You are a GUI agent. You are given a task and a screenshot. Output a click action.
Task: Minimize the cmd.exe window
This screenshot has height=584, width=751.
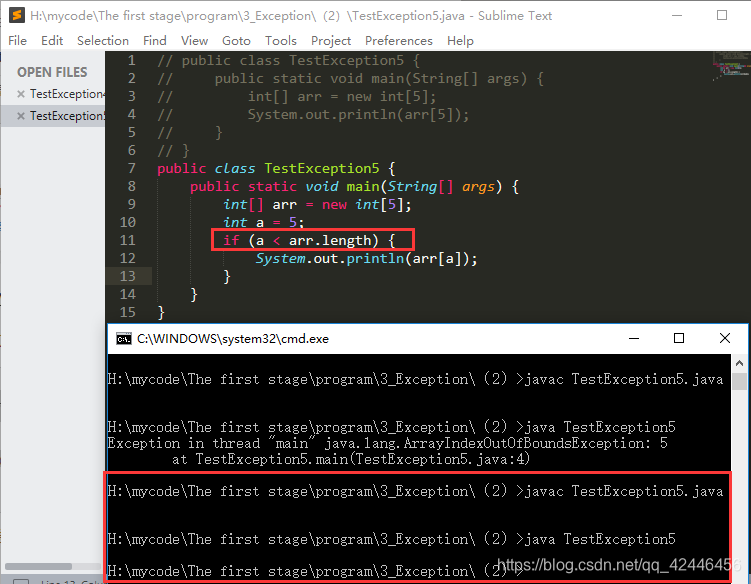coord(634,338)
